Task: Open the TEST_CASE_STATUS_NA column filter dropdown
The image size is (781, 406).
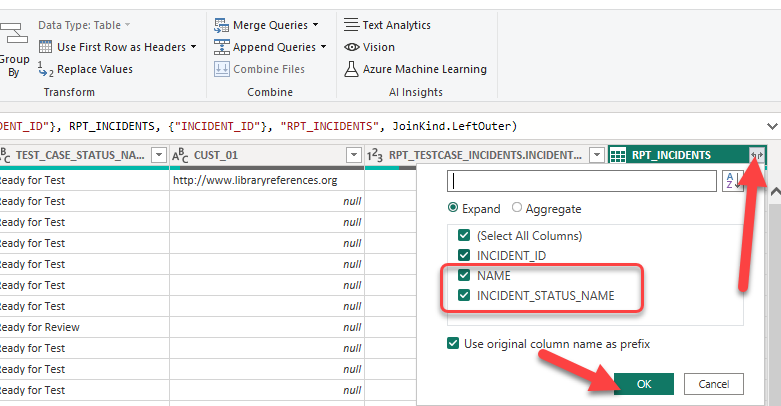Action: click(x=158, y=155)
